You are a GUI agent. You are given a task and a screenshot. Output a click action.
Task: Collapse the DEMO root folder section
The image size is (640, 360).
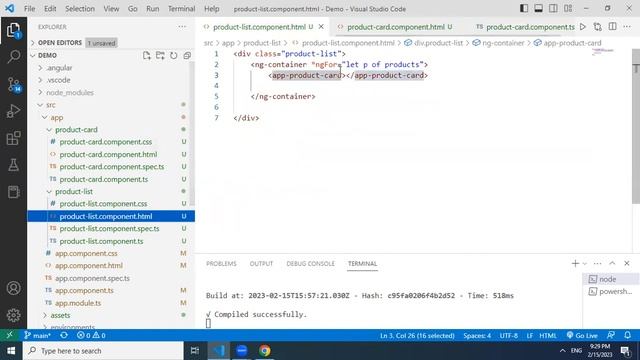pyautogui.click(x=47, y=56)
